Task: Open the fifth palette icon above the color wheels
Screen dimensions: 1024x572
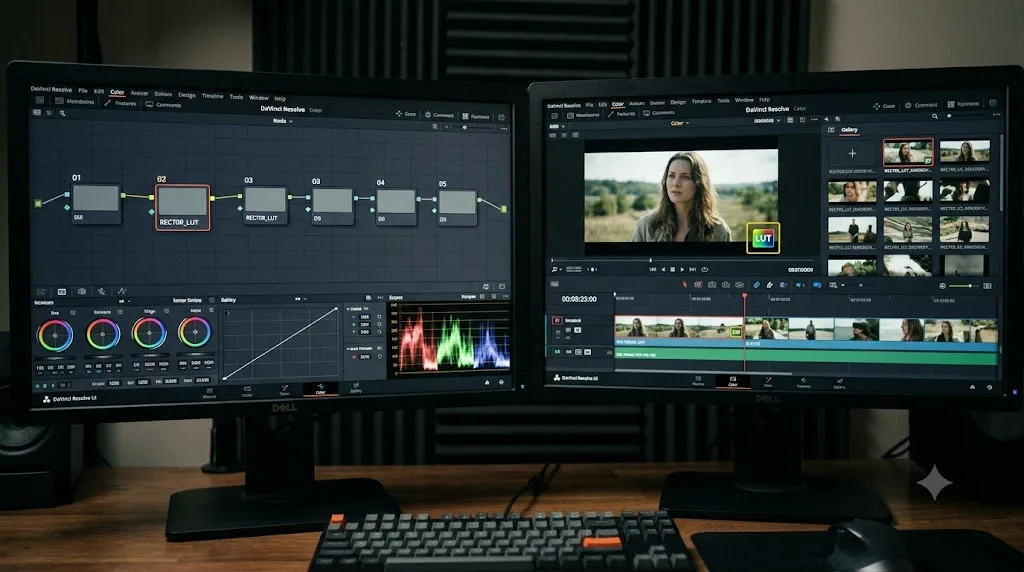Action: (121, 291)
